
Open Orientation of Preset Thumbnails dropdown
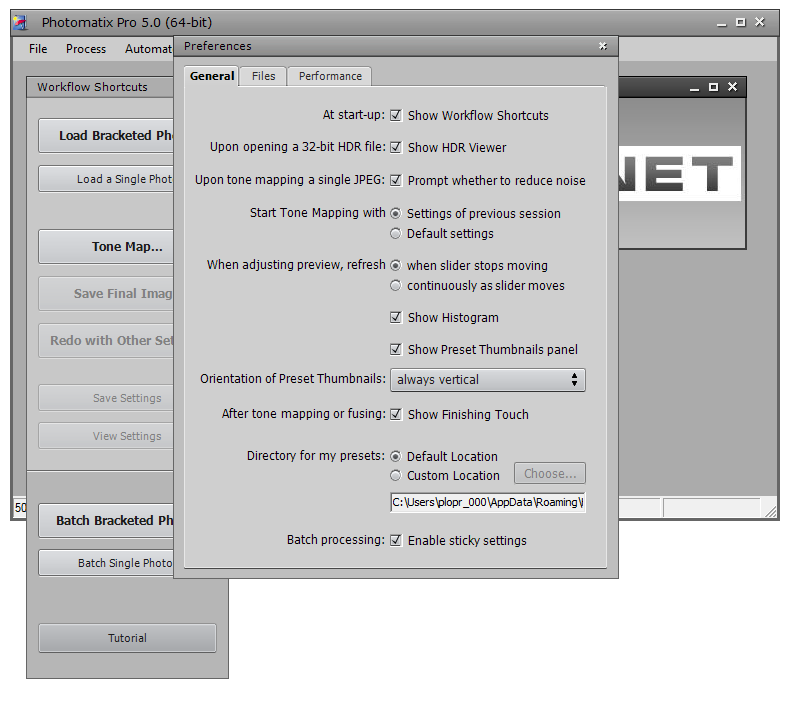488,380
